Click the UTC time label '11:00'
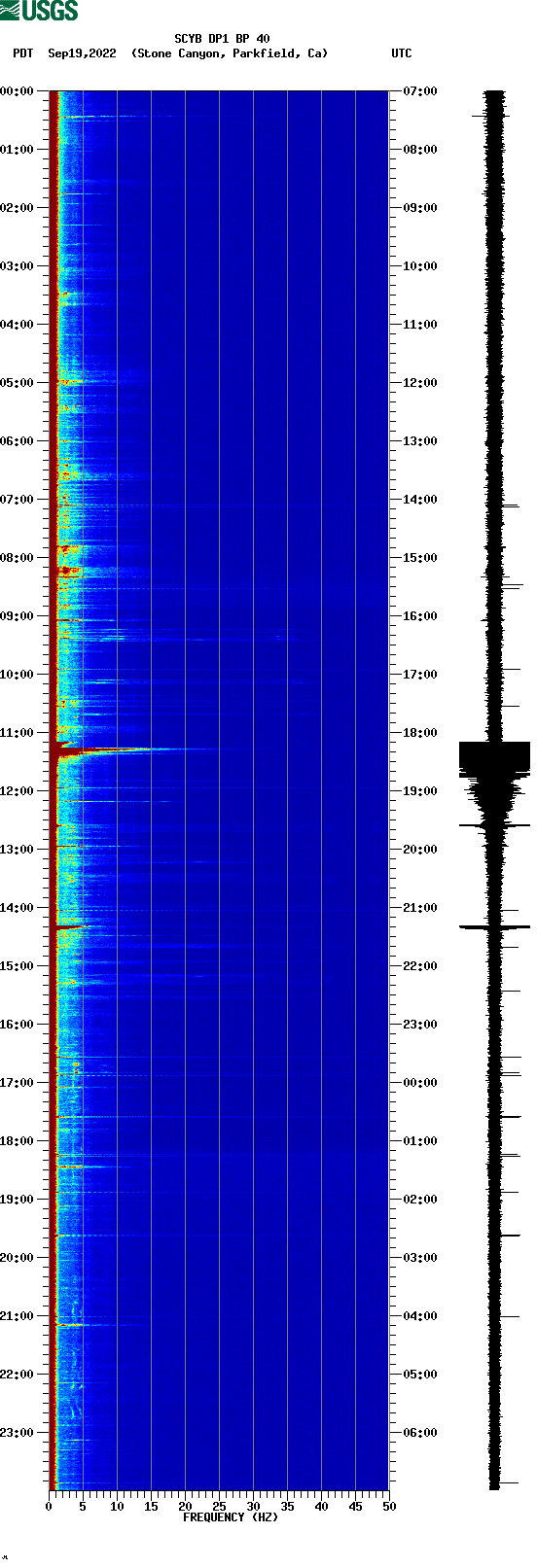This screenshot has width=537, height=1568. point(420,325)
